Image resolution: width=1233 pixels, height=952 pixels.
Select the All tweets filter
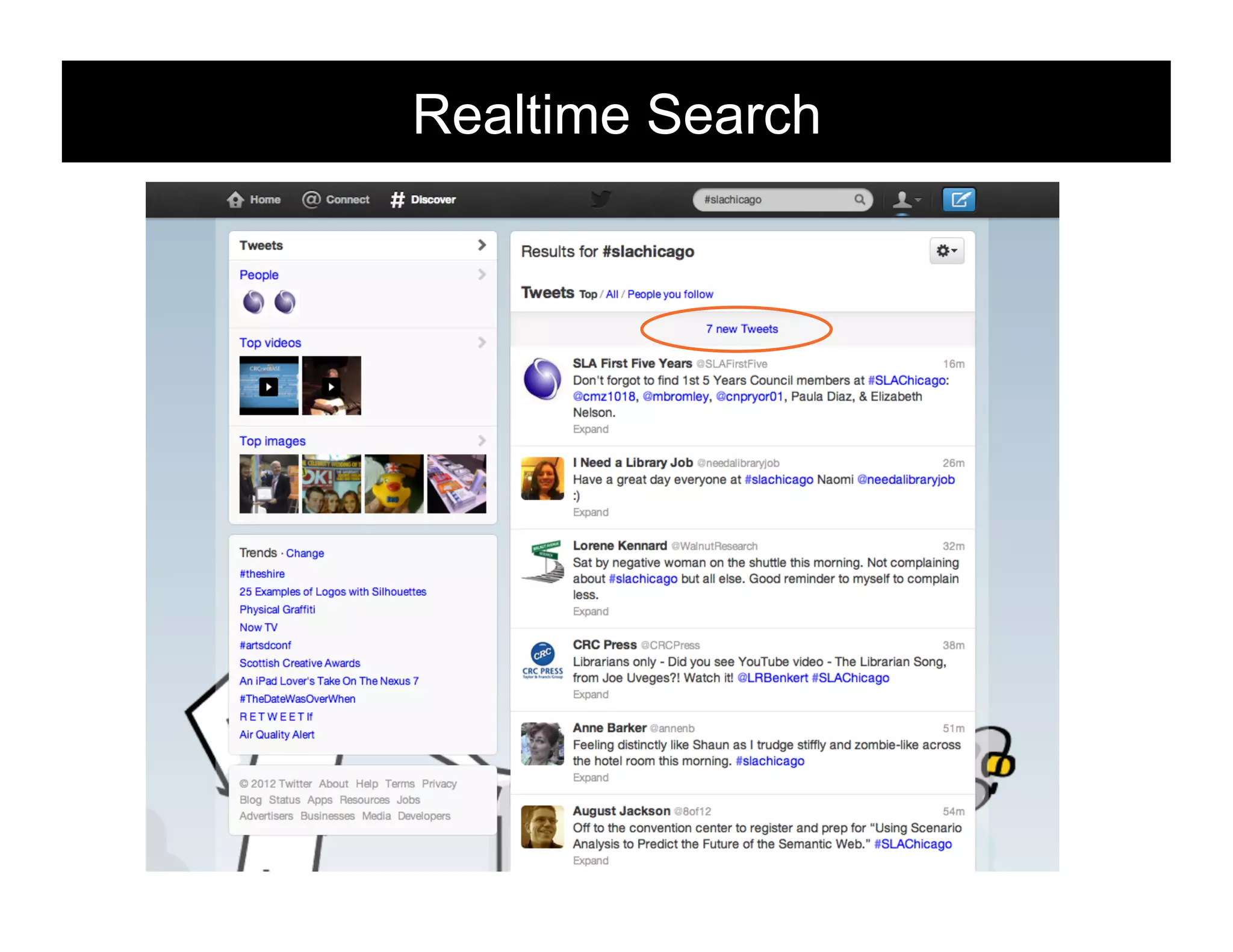tap(612, 294)
